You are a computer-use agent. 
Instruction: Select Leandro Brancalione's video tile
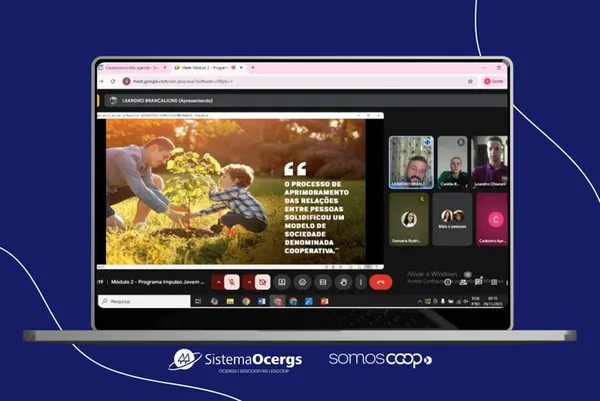click(410, 160)
